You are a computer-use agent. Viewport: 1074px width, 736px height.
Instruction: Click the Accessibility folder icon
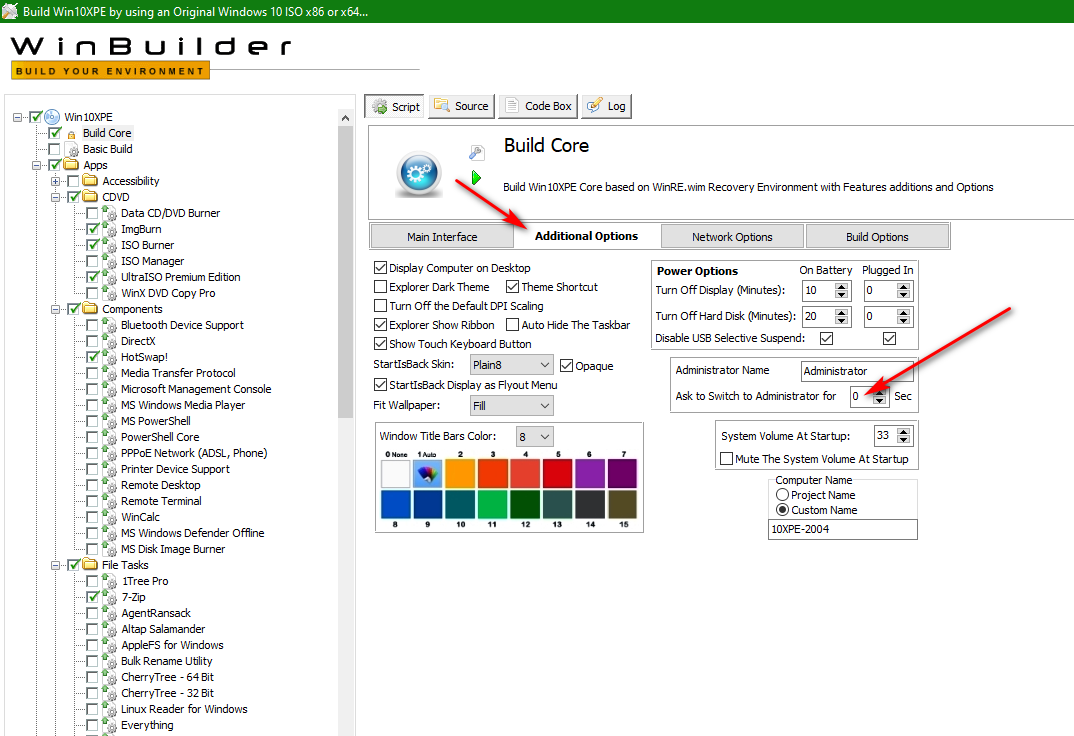90,181
